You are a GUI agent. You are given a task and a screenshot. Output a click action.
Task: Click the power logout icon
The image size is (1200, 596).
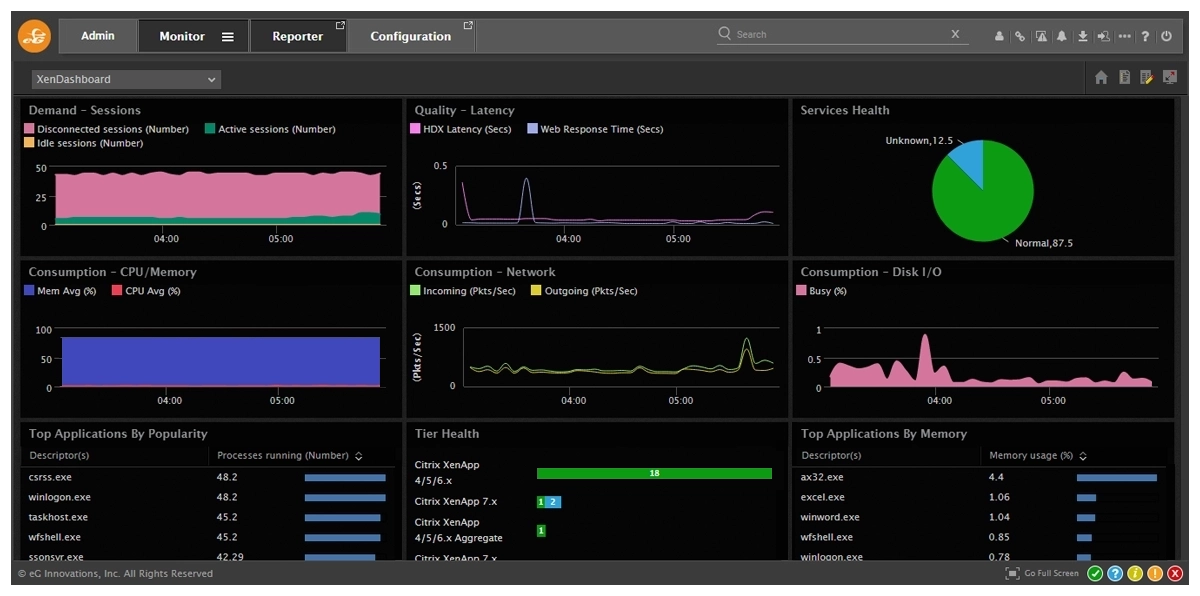point(1167,36)
